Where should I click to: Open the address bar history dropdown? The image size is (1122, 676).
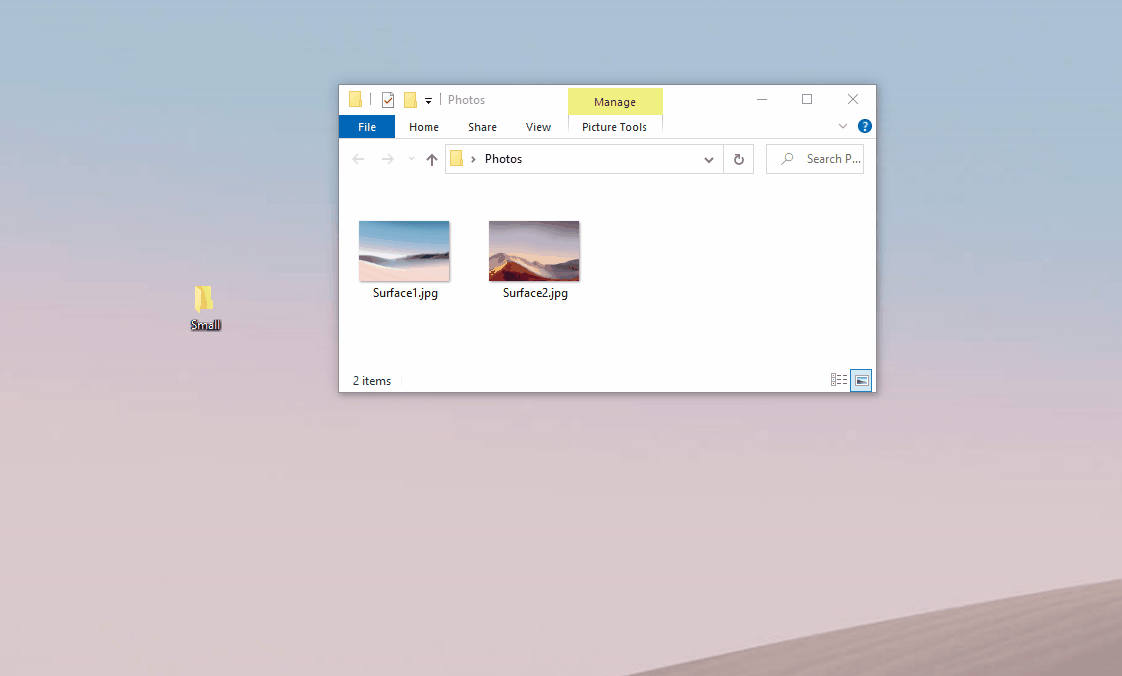click(708, 159)
